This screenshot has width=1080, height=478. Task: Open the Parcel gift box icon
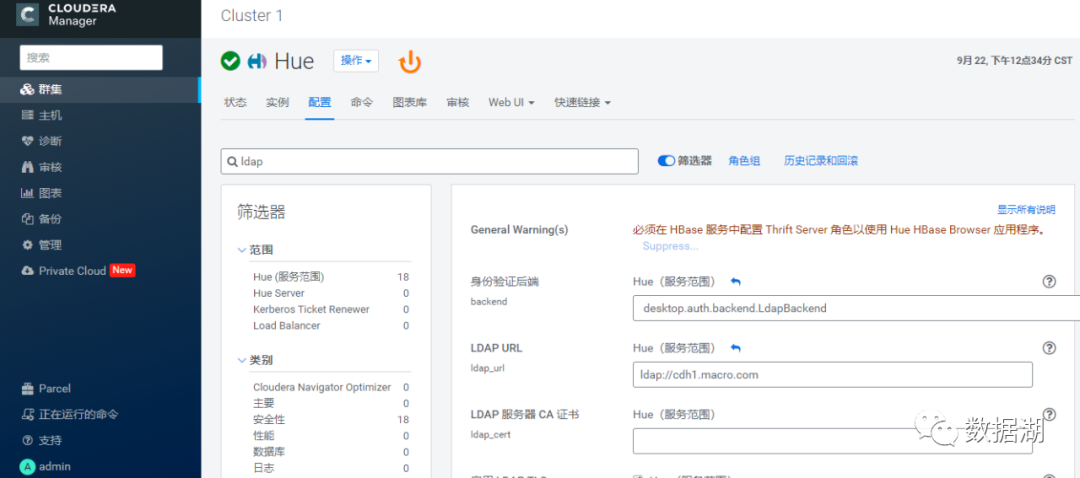coord(27,388)
